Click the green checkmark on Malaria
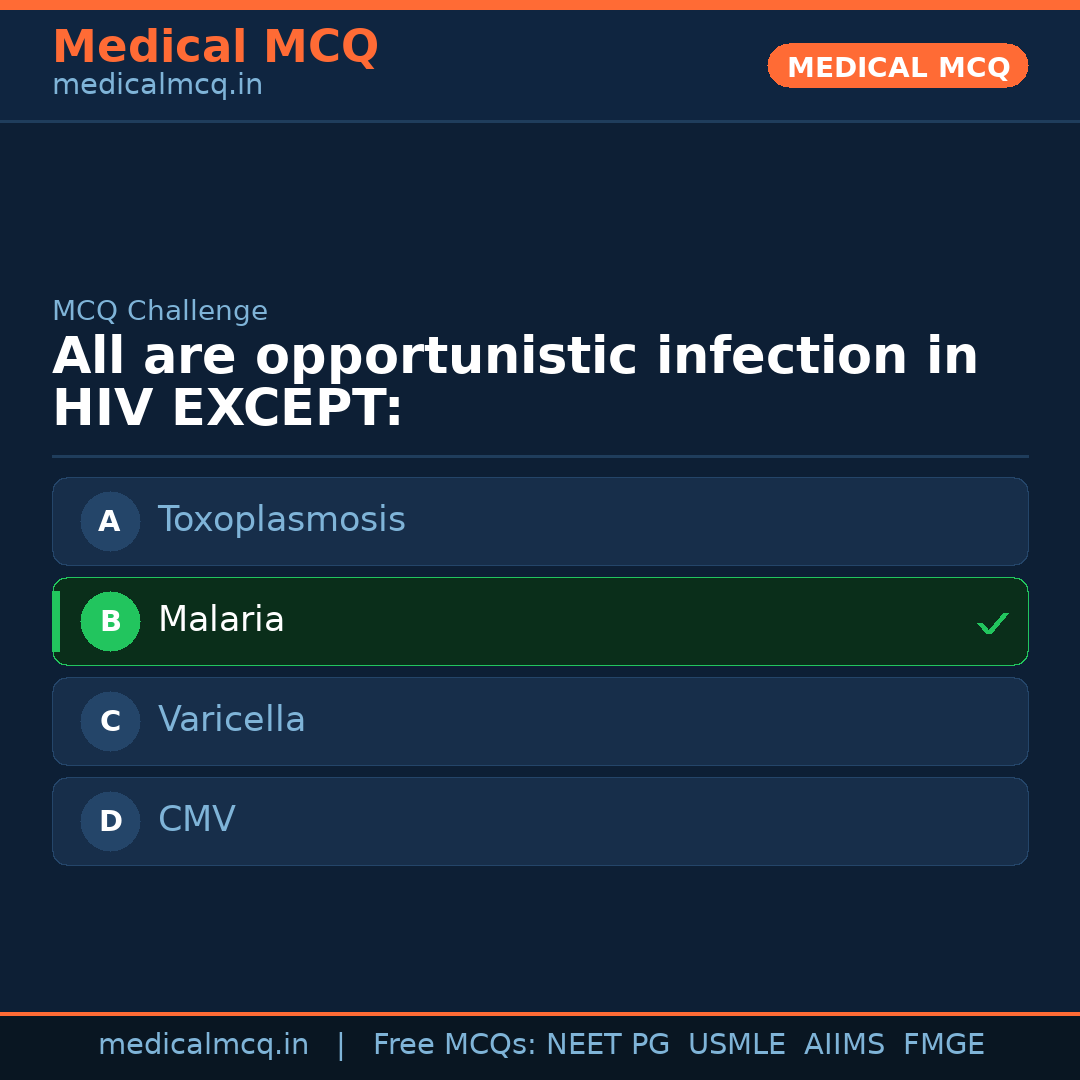 [992, 623]
